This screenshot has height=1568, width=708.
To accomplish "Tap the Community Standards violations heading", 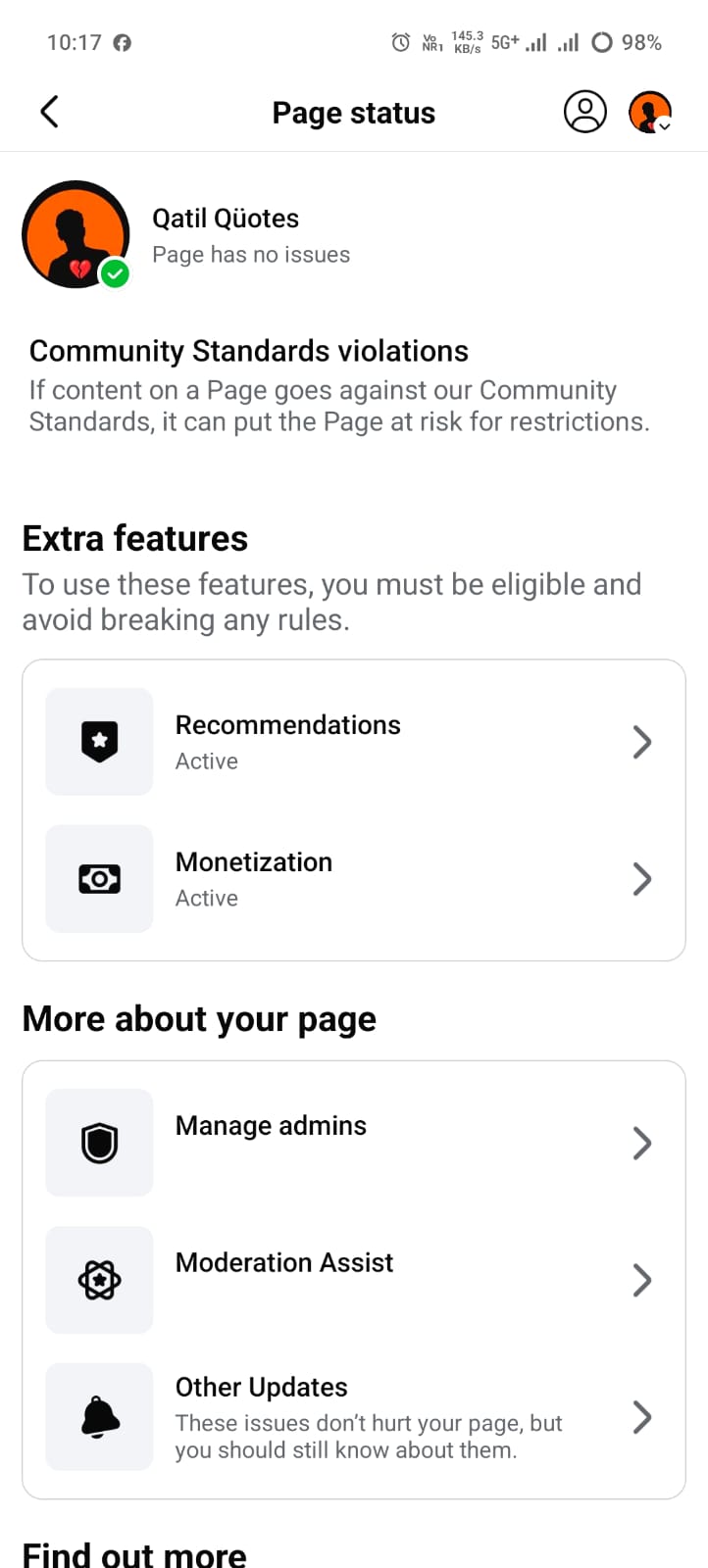I will [249, 351].
